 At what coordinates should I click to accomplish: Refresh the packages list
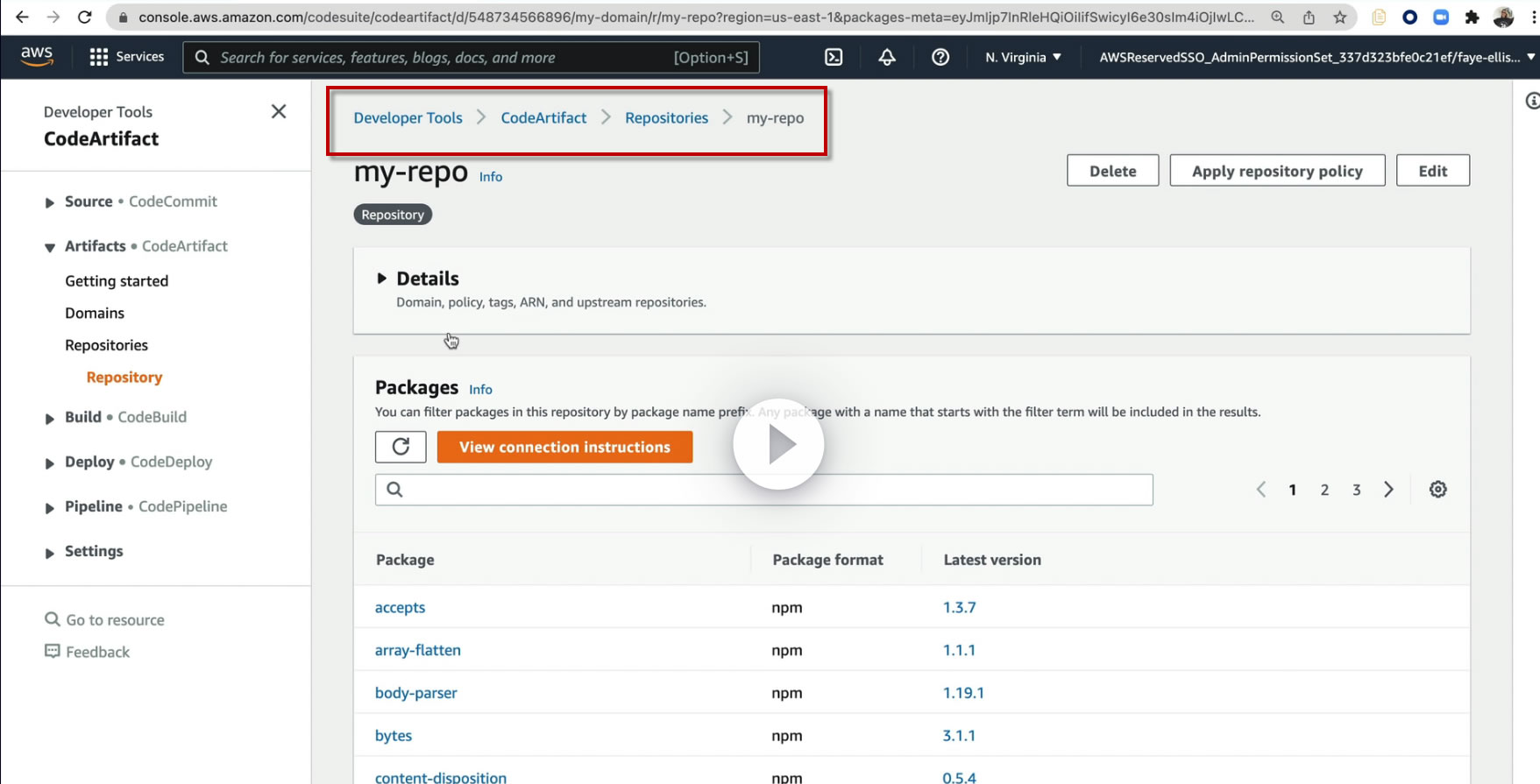pos(401,447)
